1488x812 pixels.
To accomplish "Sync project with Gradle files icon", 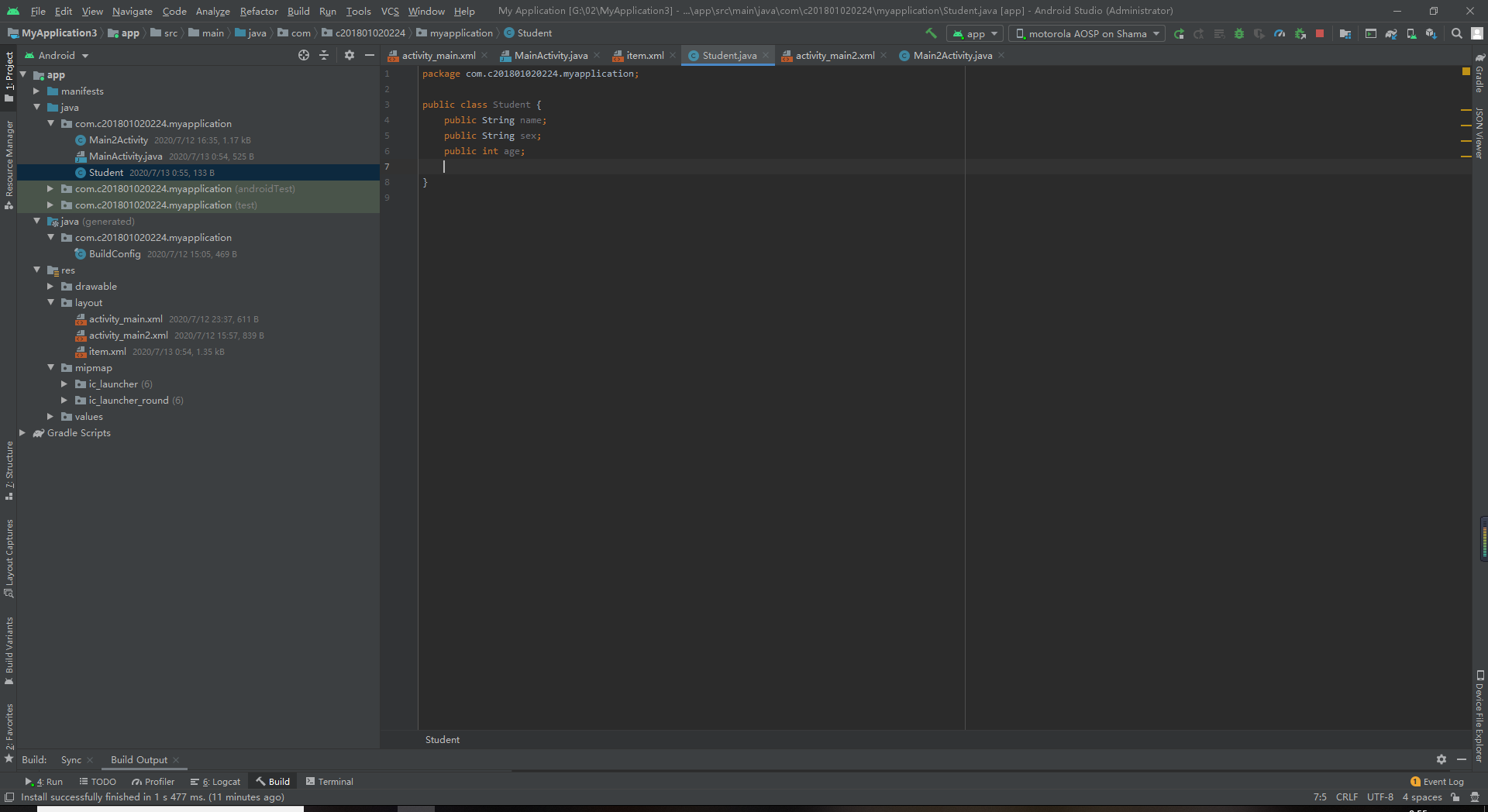I will 1391,33.
